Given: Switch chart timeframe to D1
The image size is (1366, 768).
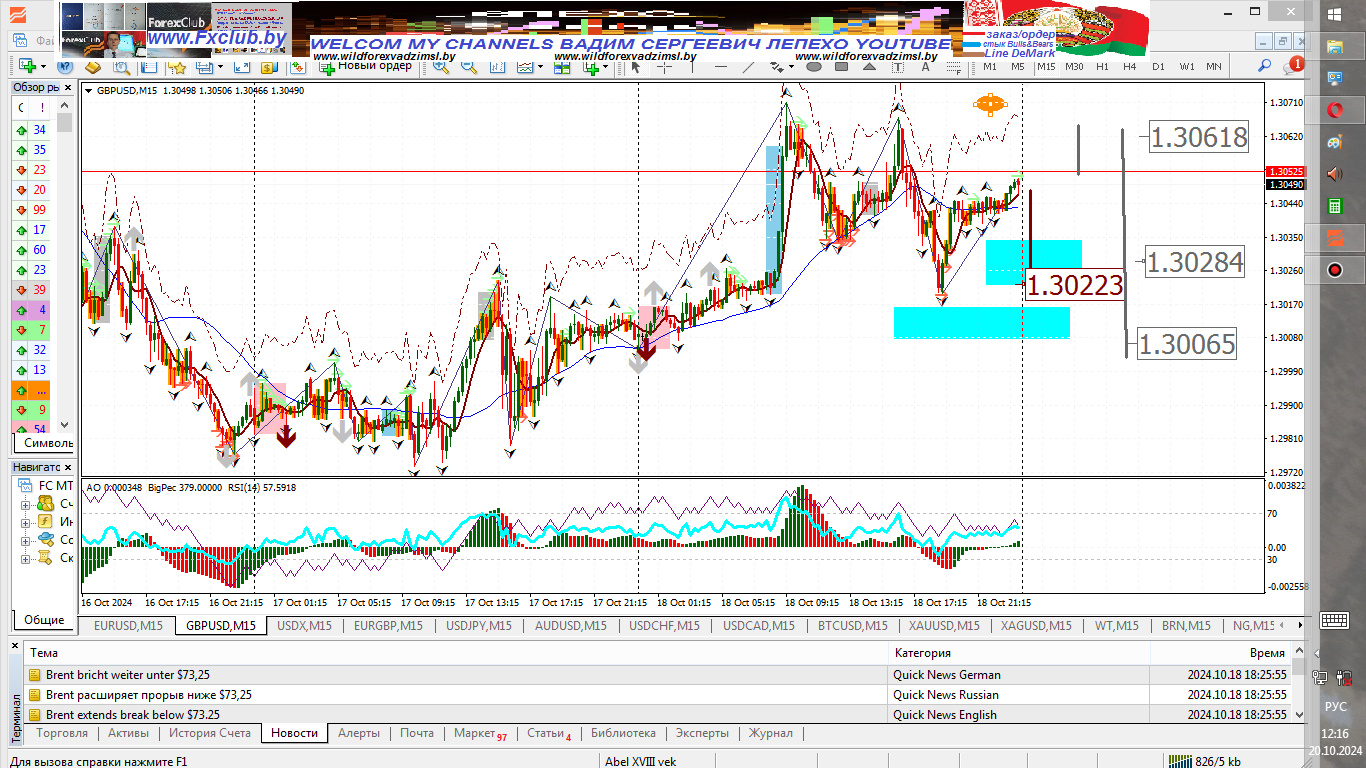Looking at the screenshot, I should [1158, 67].
